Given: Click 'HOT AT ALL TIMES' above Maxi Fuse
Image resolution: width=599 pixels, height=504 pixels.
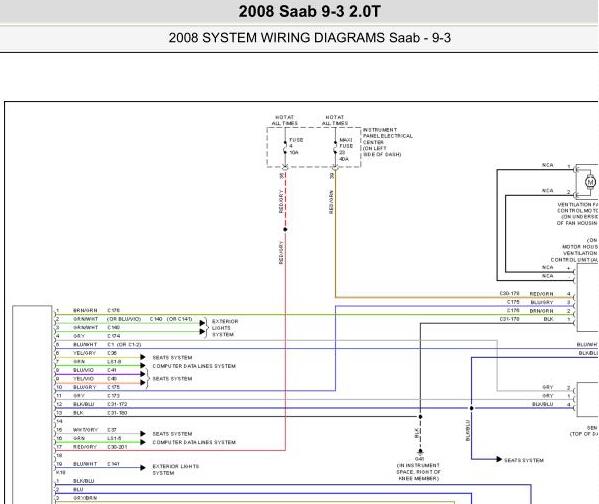Looking at the screenshot, I should point(335,120).
